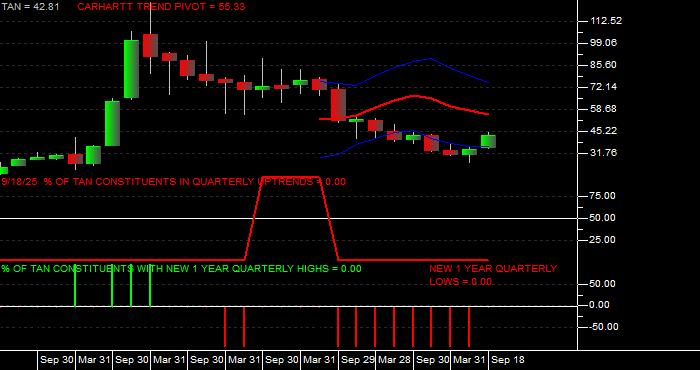Click the latest green candle above Sep 18
This screenshot has height=370, width=700.
click(x=488, y=141)
